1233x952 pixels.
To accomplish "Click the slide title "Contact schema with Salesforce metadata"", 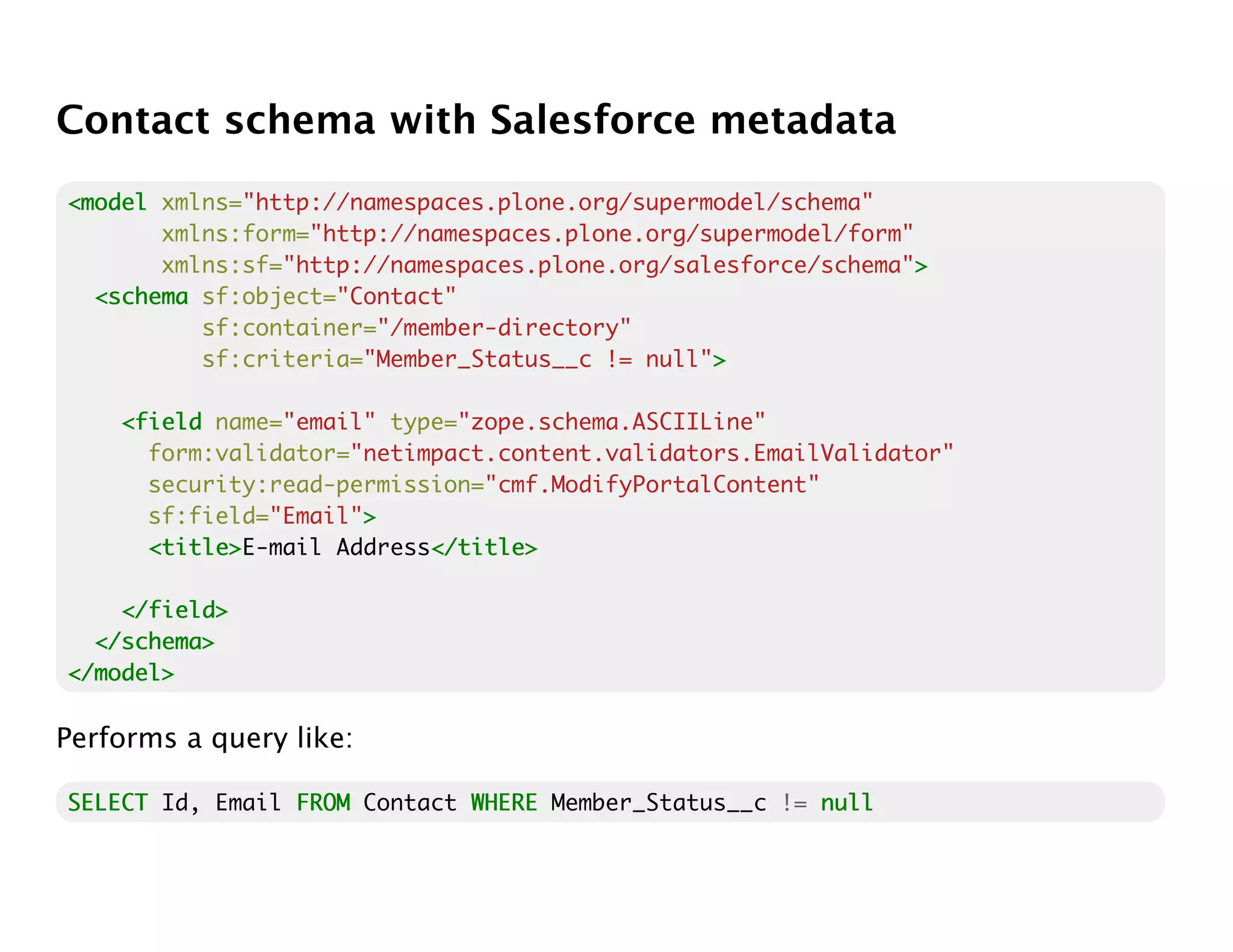I will click(476, 120).
